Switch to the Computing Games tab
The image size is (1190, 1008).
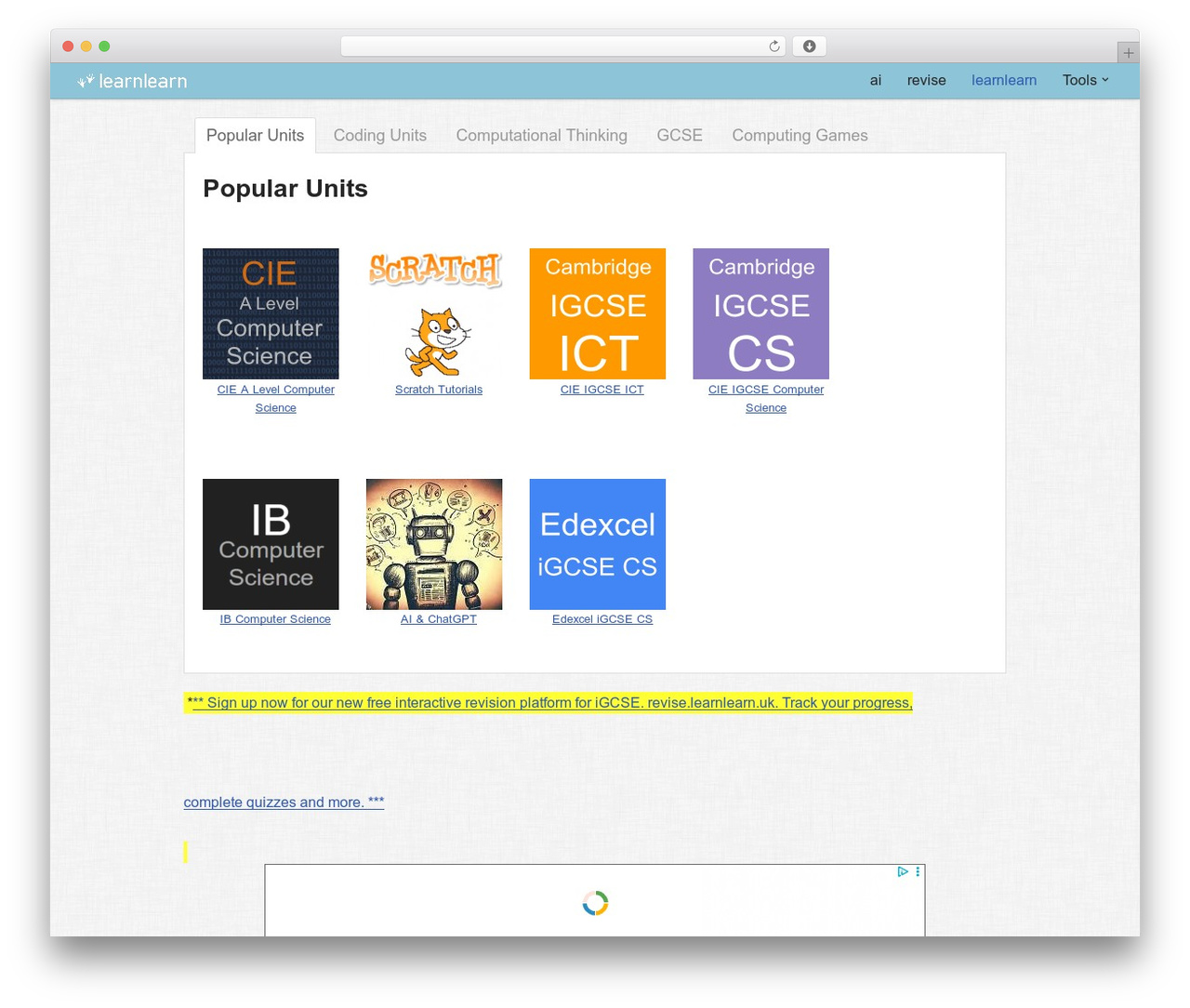click(x=800, y=136)
